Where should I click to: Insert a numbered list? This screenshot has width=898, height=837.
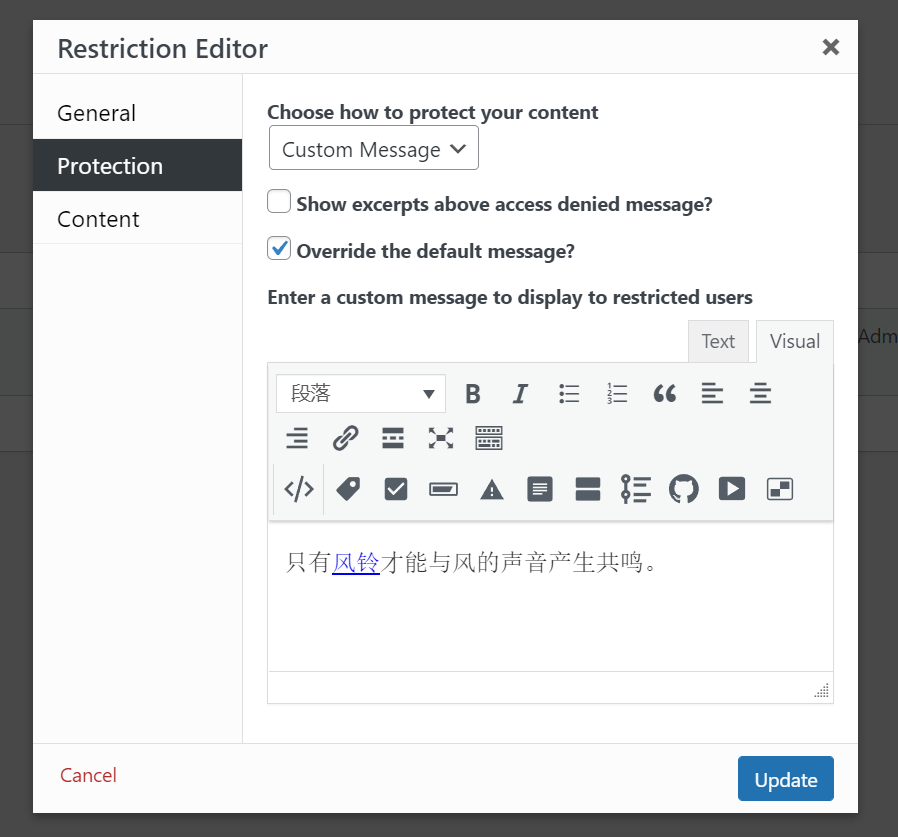(617, 394)
